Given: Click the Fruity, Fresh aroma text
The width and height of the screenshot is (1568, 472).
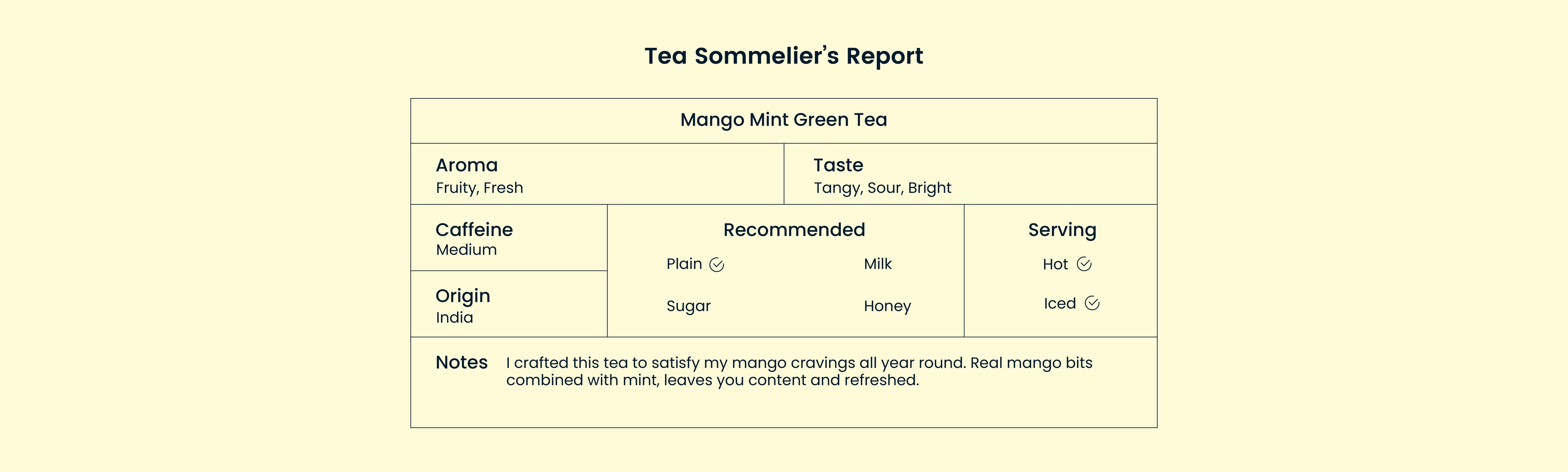Looking at the screenshot, I should tap(479, 188).
